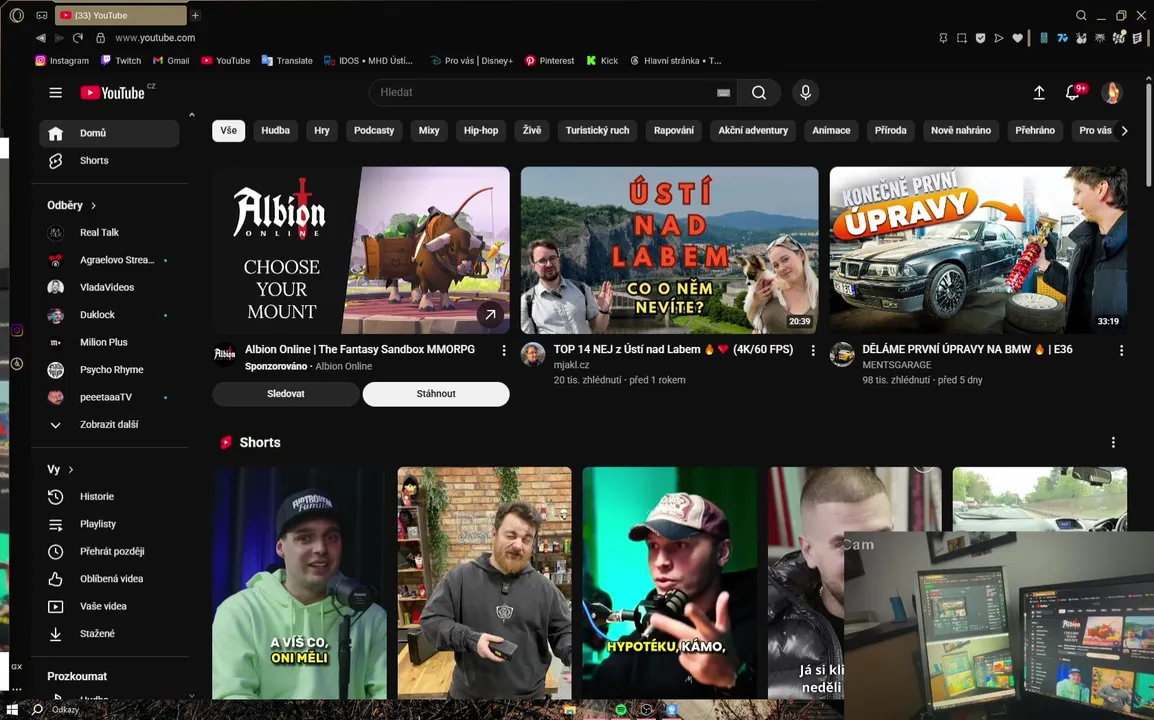Open Duklock channel
This screenshot has height=720, width=1154.
(109, 315)
